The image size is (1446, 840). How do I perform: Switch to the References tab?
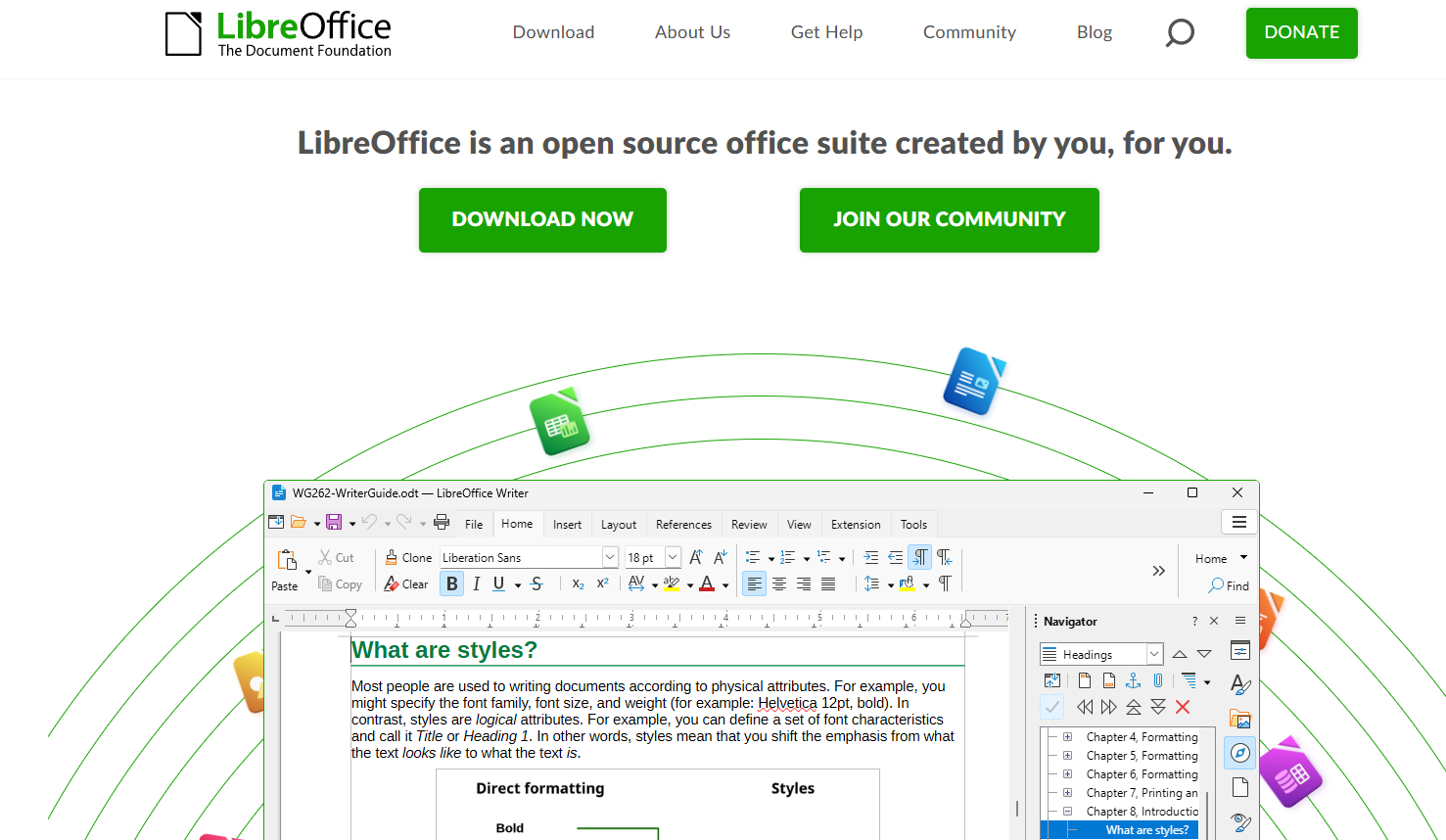pos(683,524)
